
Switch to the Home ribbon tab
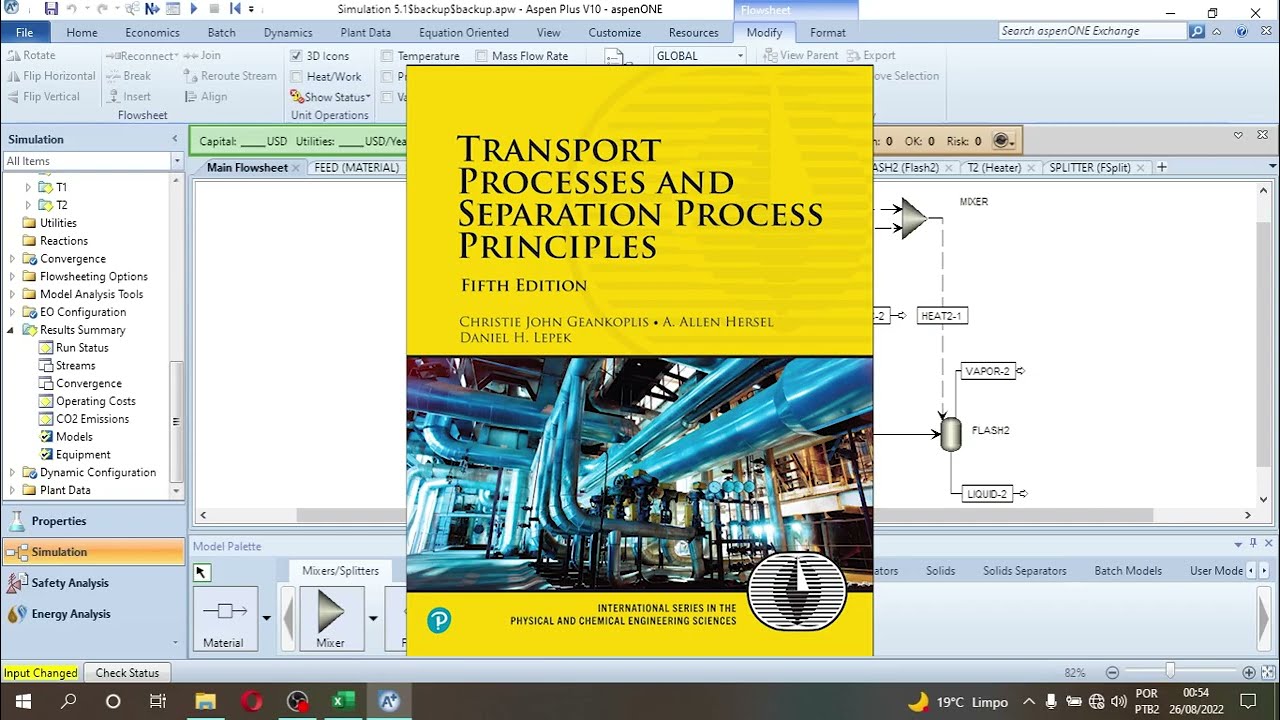pyautogui.click(x=82, y=32)
